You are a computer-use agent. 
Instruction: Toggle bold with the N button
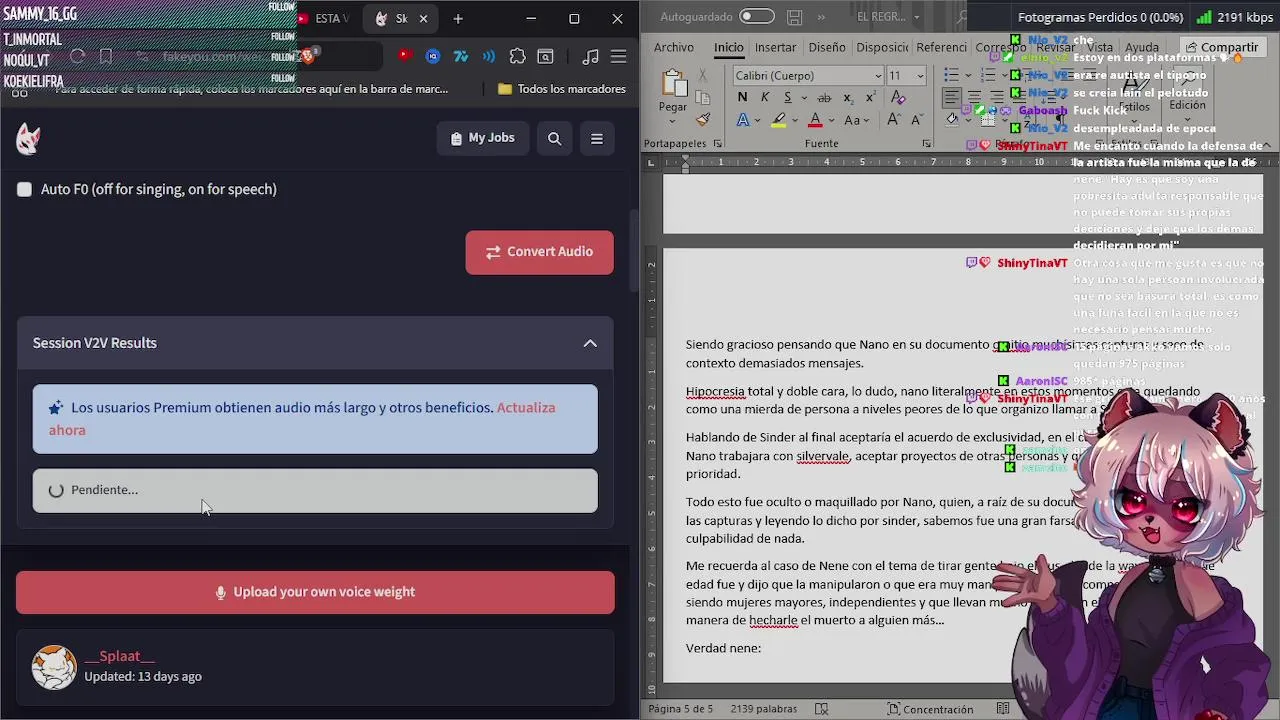pyautogui.click(x=742, y=97)
